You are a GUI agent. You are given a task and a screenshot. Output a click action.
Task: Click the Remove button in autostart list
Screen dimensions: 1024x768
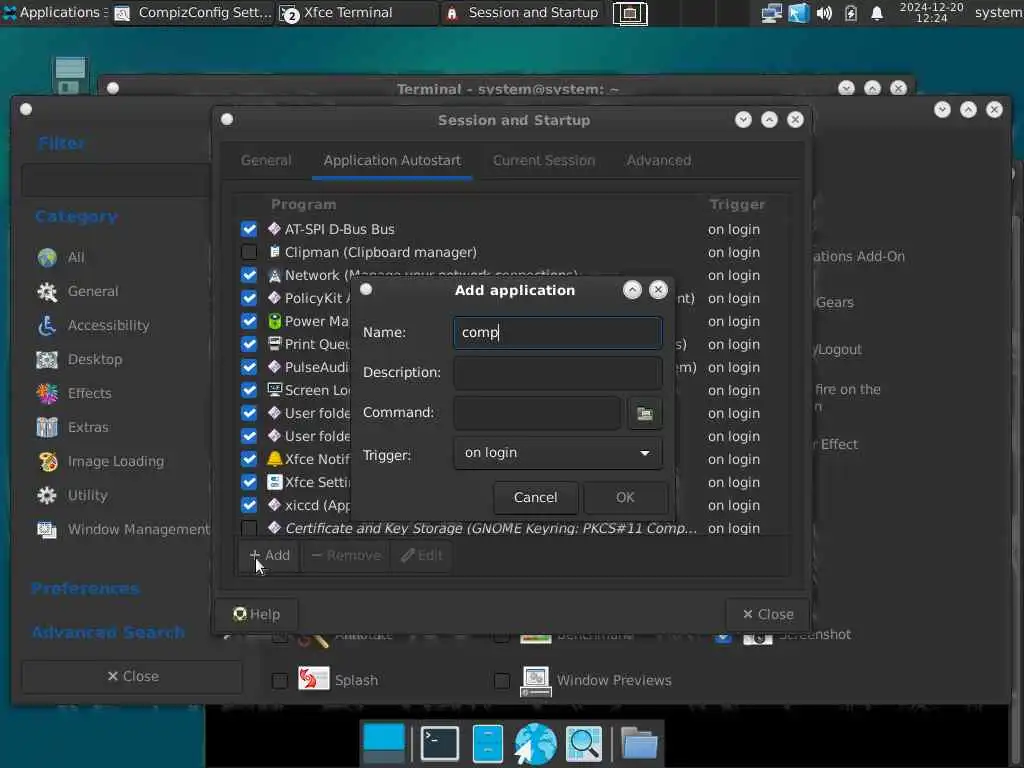(345, 556)
